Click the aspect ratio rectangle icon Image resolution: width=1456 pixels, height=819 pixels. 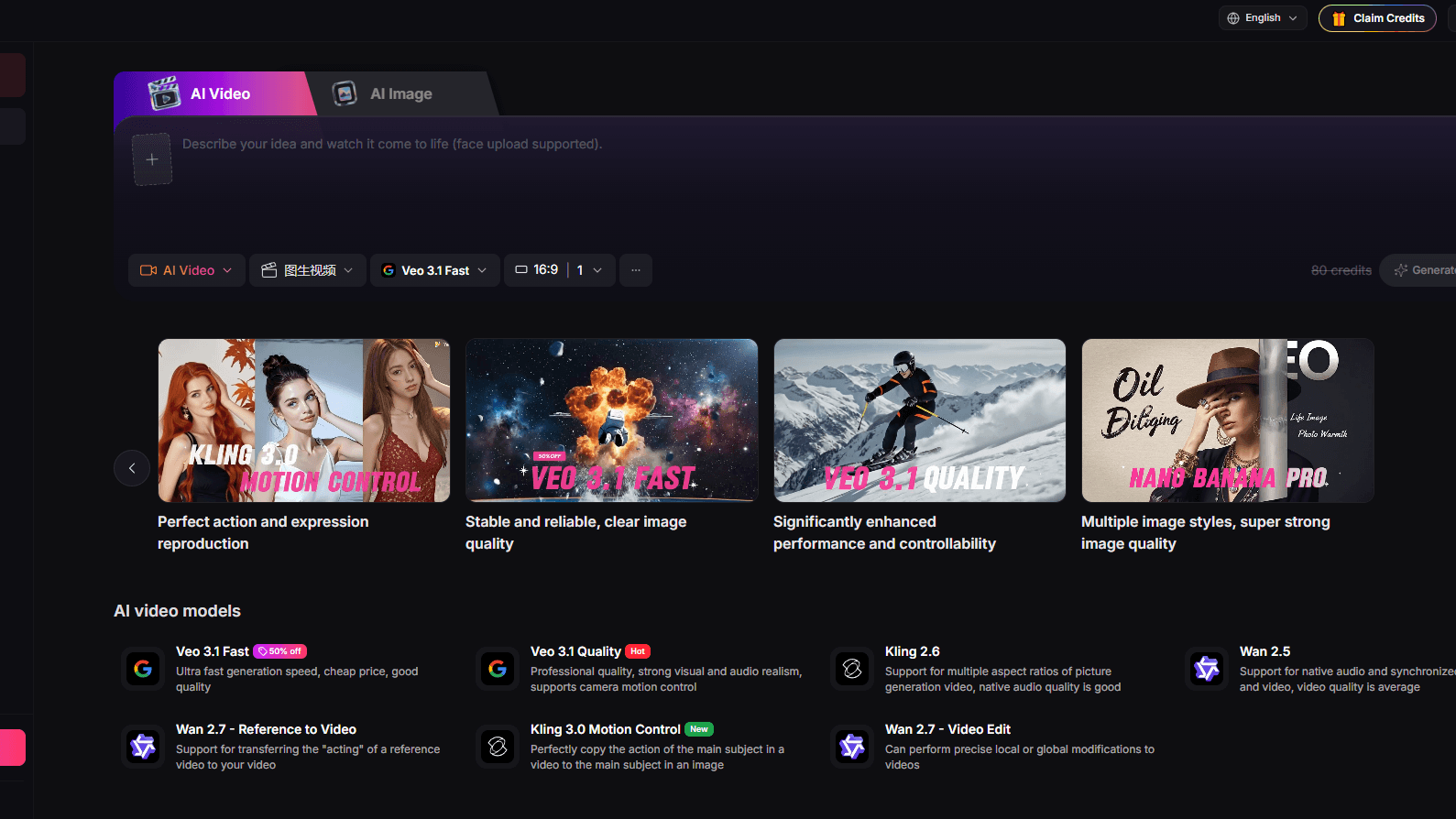coord(521,269)
